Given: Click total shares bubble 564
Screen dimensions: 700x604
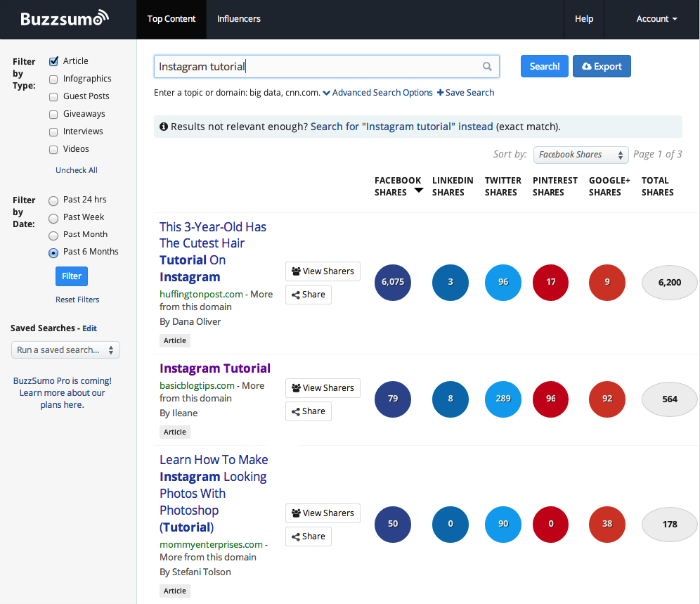Looking at the screenshot, I should pyautogui.click(x=669, y=399).
